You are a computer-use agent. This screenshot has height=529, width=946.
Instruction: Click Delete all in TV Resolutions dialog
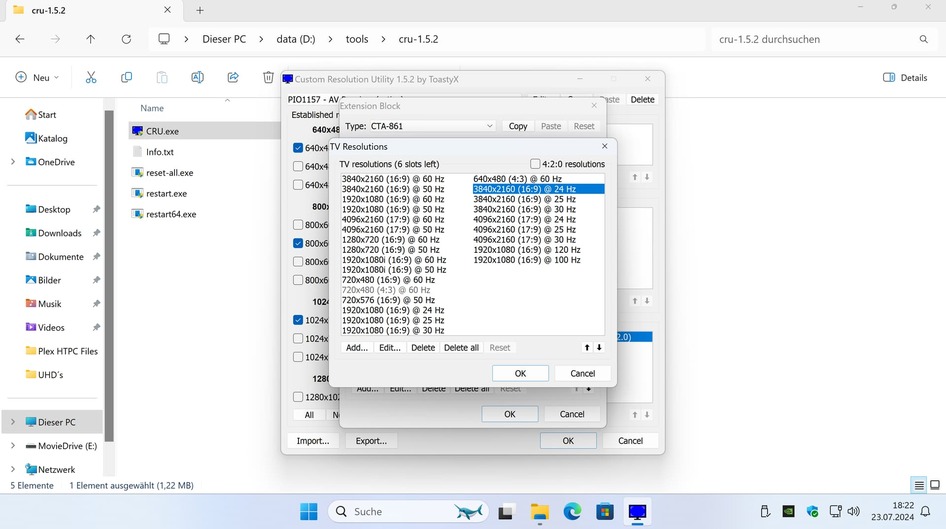(x=461, y=347)
